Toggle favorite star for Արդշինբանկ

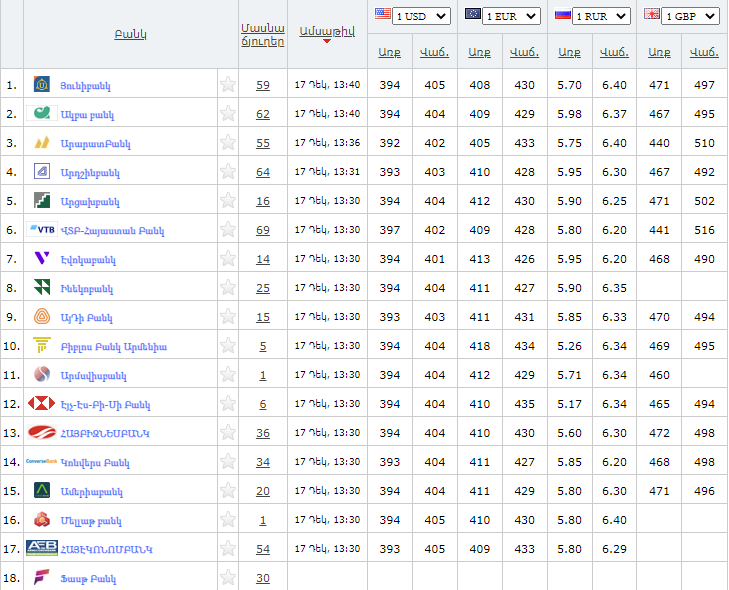[x=228, y=172]
